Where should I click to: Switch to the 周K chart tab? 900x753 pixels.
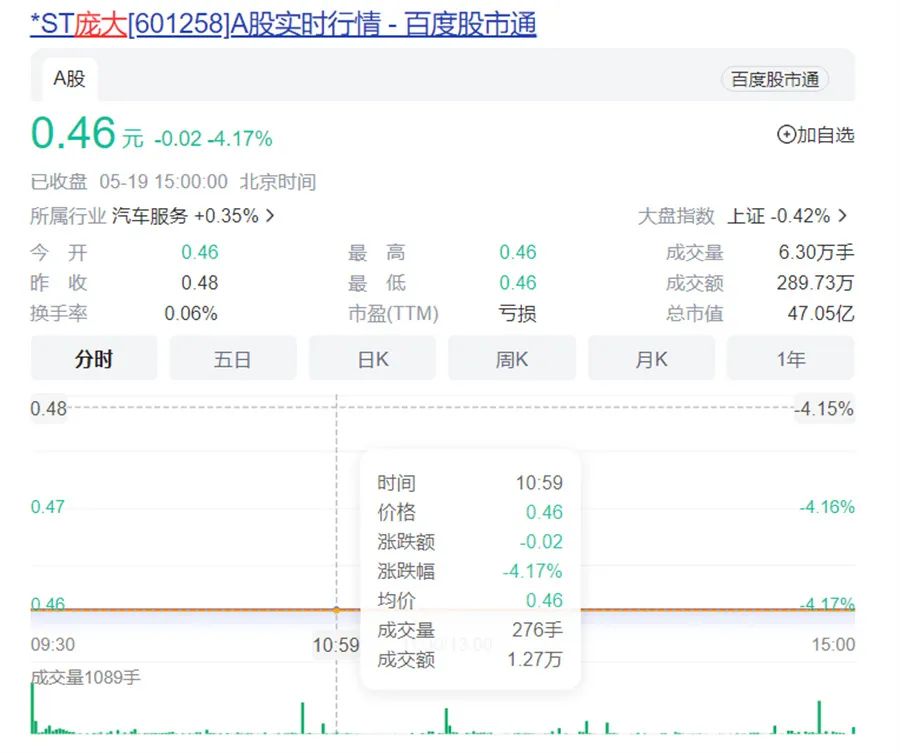click(x=511, y=359)
